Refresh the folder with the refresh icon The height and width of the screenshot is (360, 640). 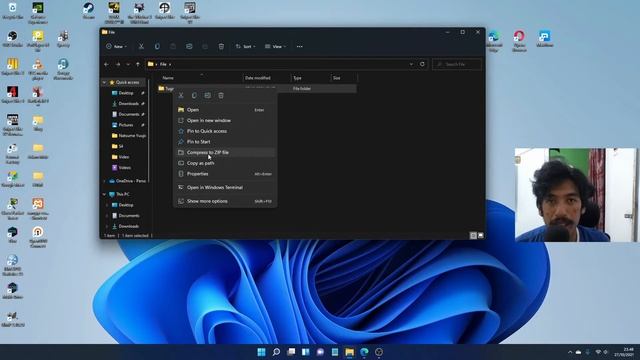click(x=422, y=64)
